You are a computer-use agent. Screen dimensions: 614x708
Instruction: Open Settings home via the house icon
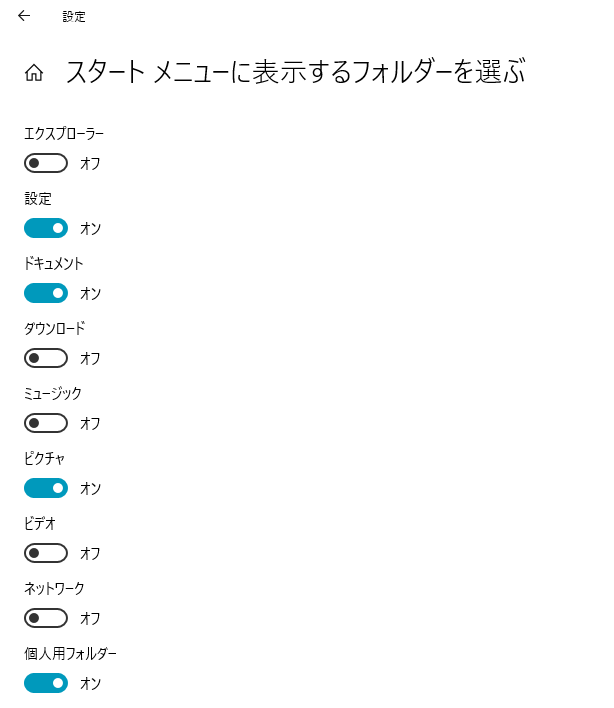click(x=34, y=73)
